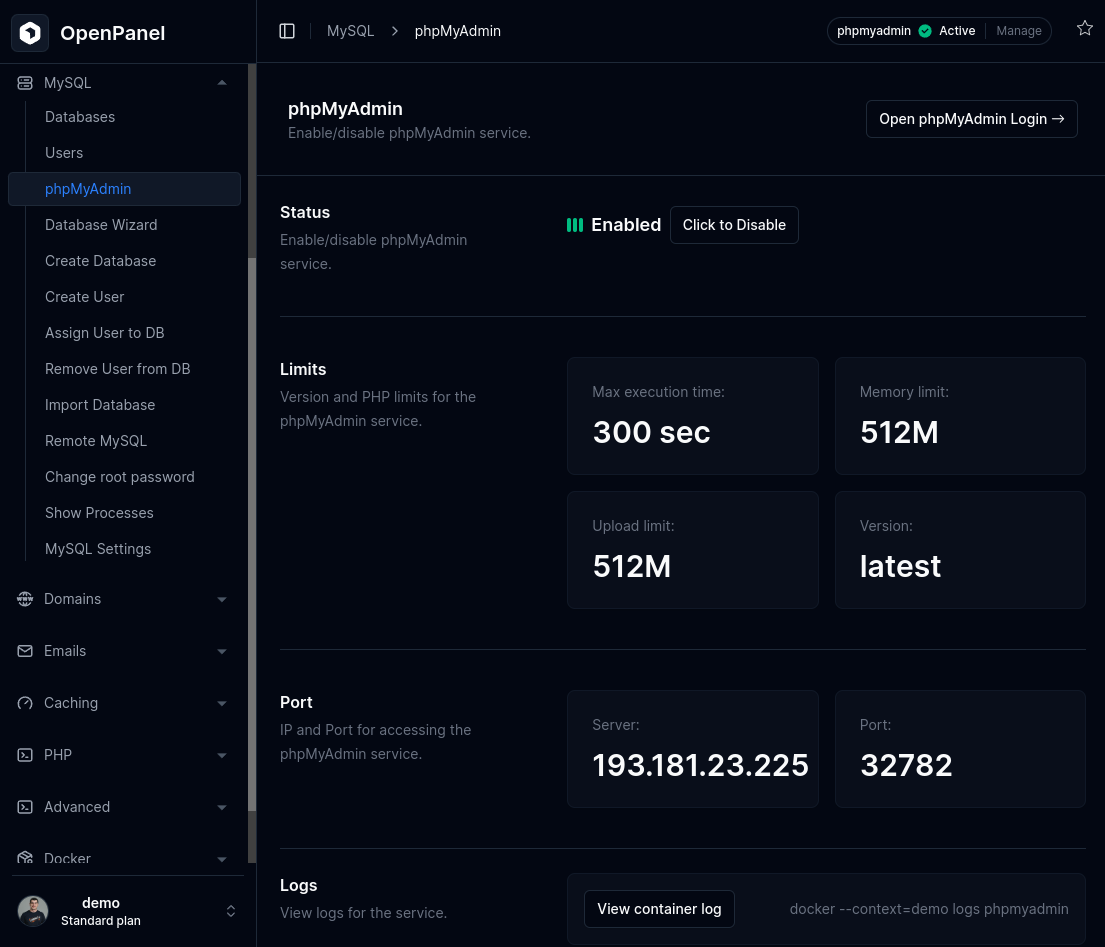Collapse the MySQL menu section
Viewport: 1105px width, 947px height.
point(222,83)
